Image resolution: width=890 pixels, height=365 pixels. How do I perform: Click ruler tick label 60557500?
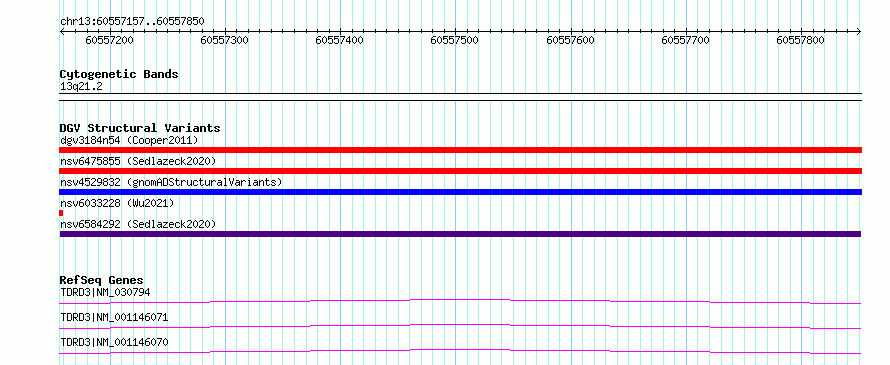tap(455, 40)
